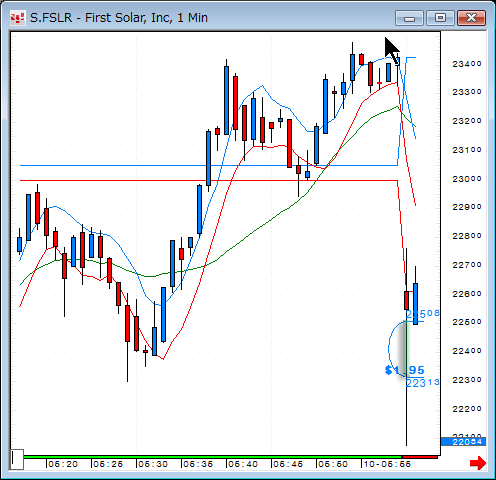Minimize the S.FSLR chart window

tap(409, 18)
